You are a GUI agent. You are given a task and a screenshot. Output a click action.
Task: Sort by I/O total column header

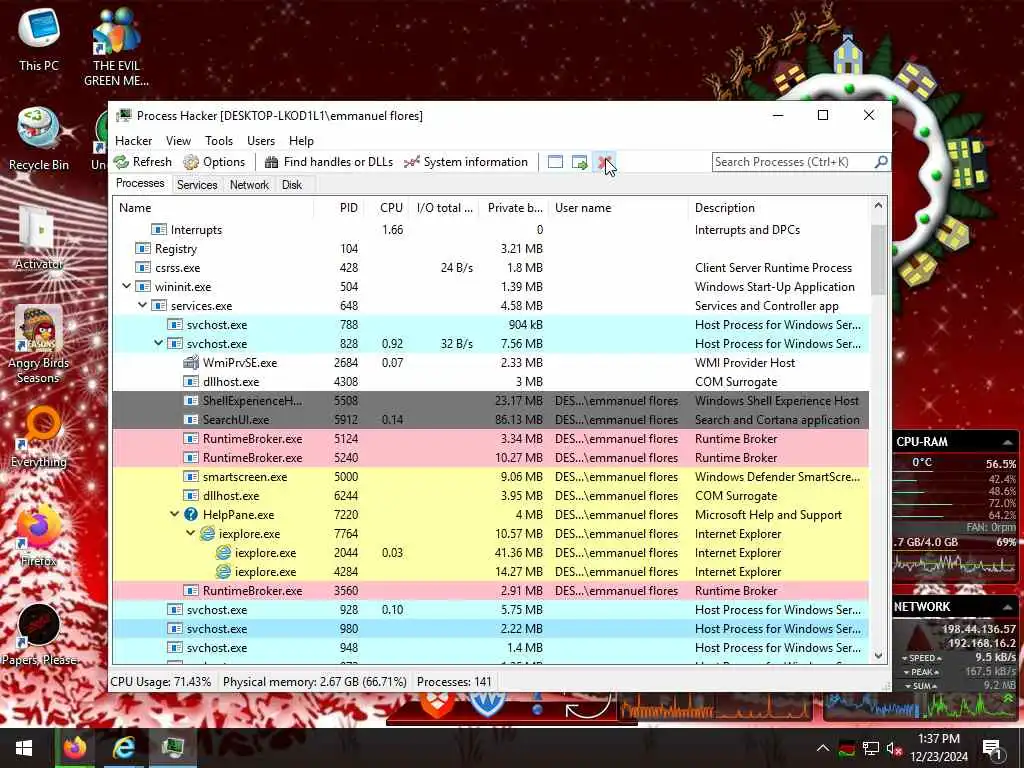pyautogui.click(x=444, y=208)
